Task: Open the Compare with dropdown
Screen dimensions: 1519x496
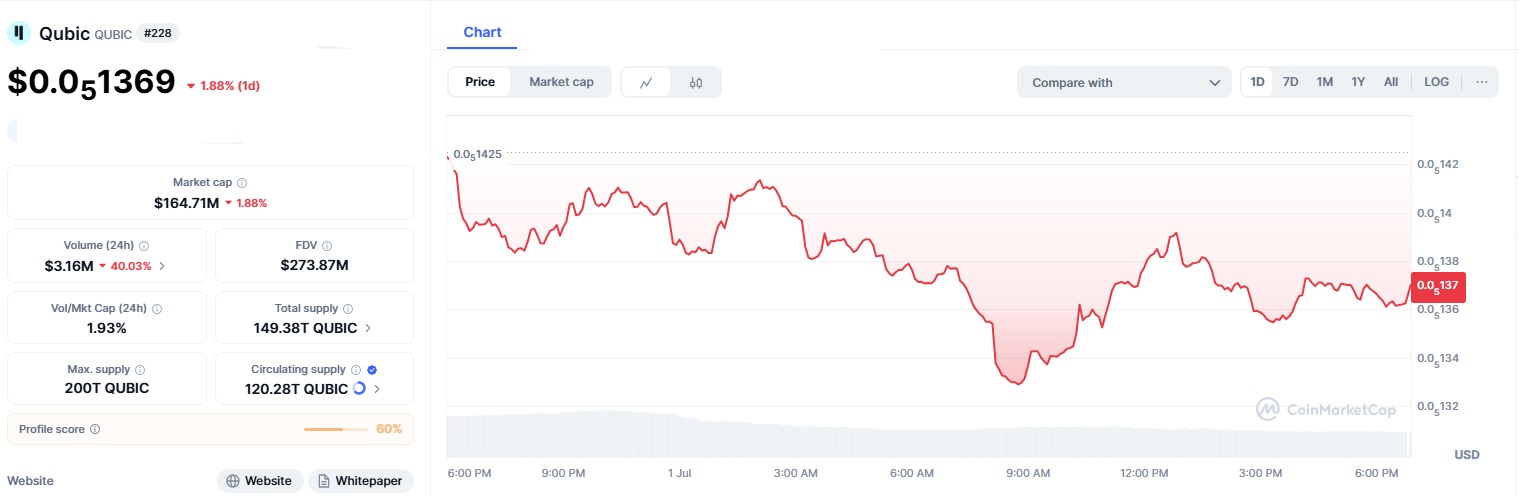Action: 1124,82
